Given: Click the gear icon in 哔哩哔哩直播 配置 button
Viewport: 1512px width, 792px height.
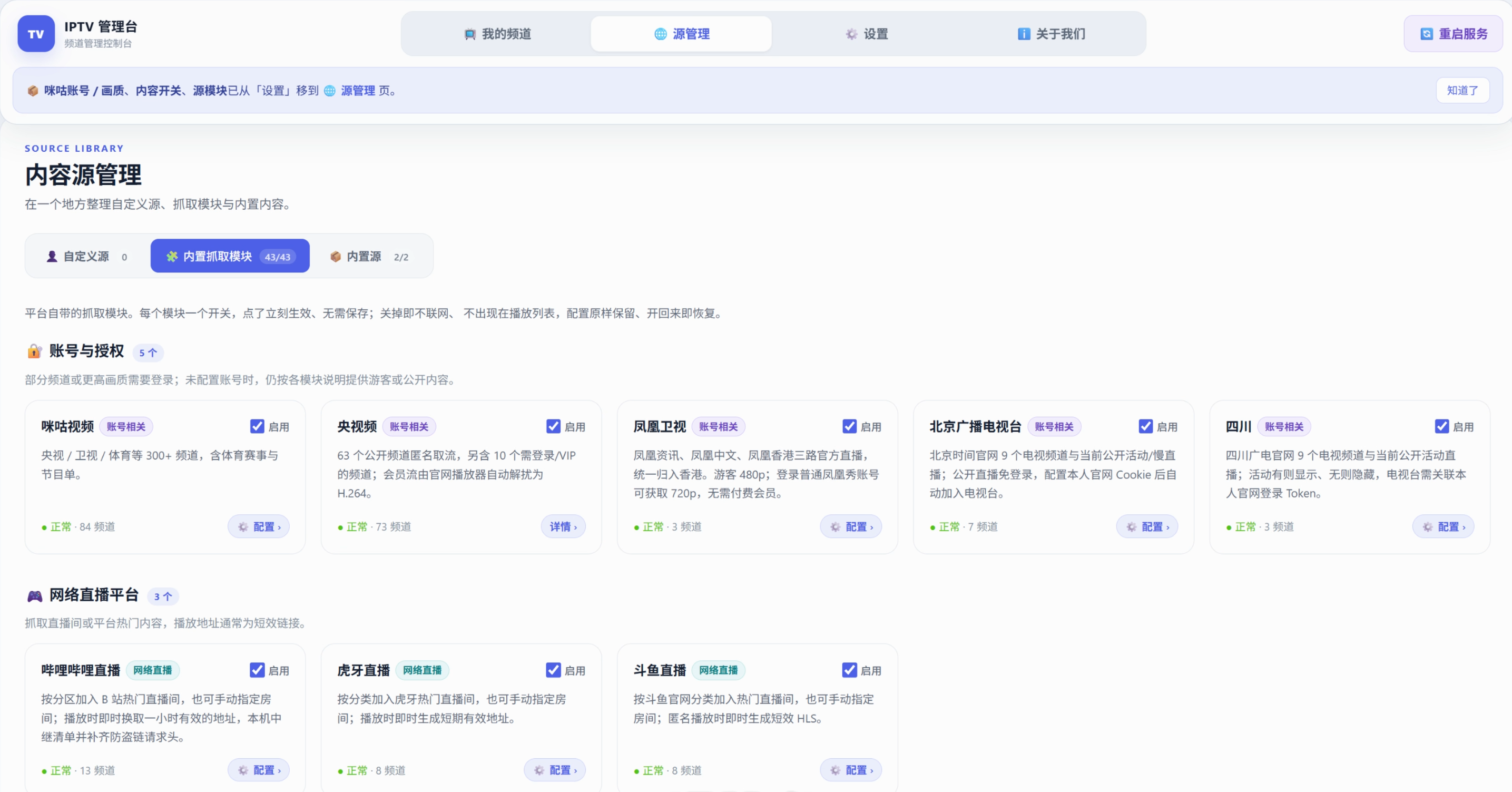Looking at the screenshot, I should (x=243, y=770).
